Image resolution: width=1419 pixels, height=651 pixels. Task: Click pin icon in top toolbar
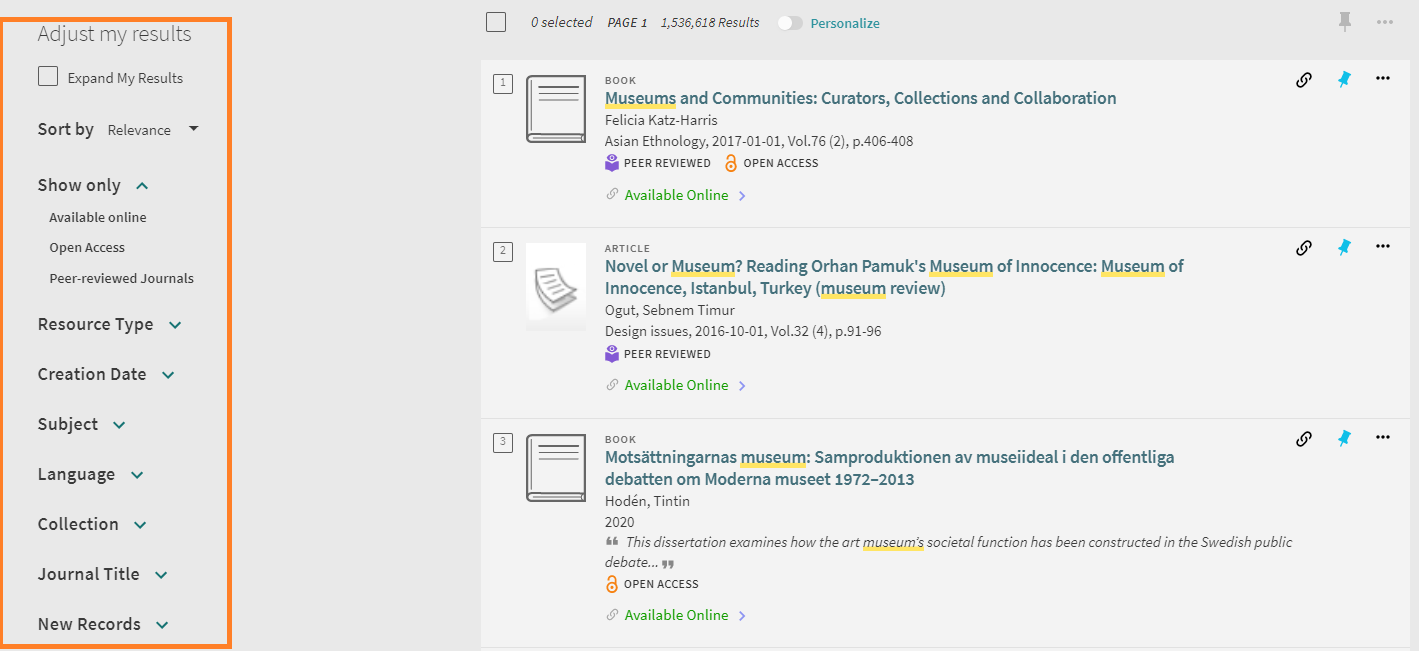click(x=1346, y=22)
